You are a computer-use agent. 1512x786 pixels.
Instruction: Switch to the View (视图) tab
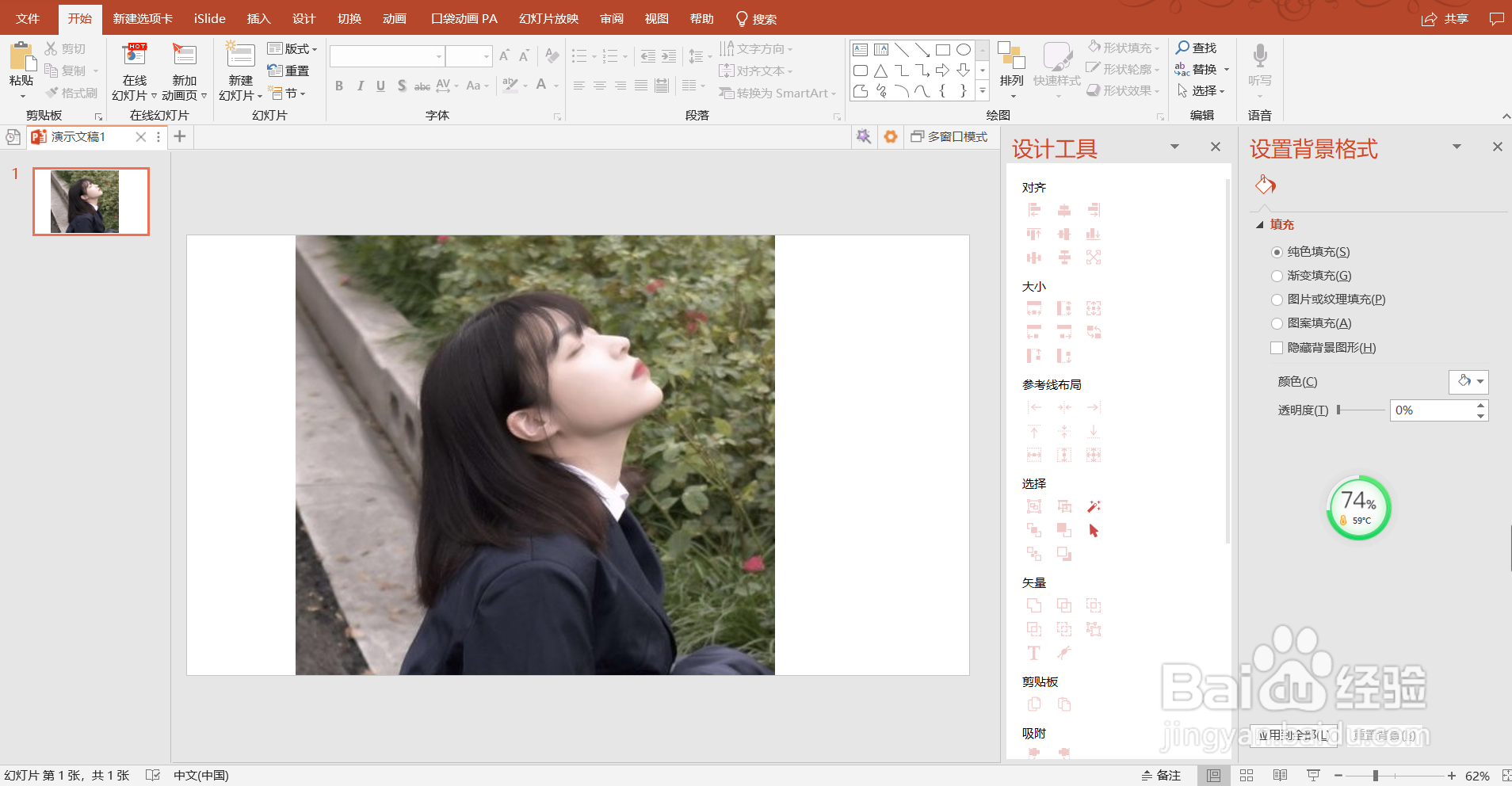657,19
